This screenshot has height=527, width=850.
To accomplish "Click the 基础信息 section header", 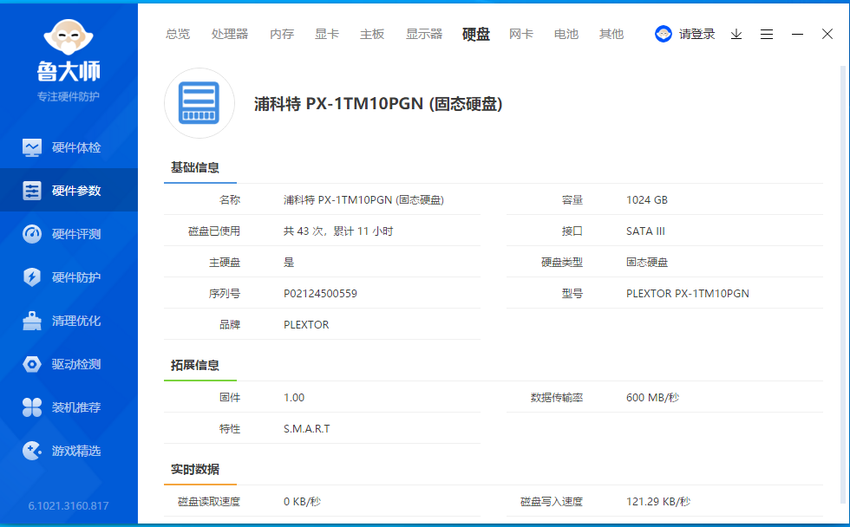I will coord(195,168).
